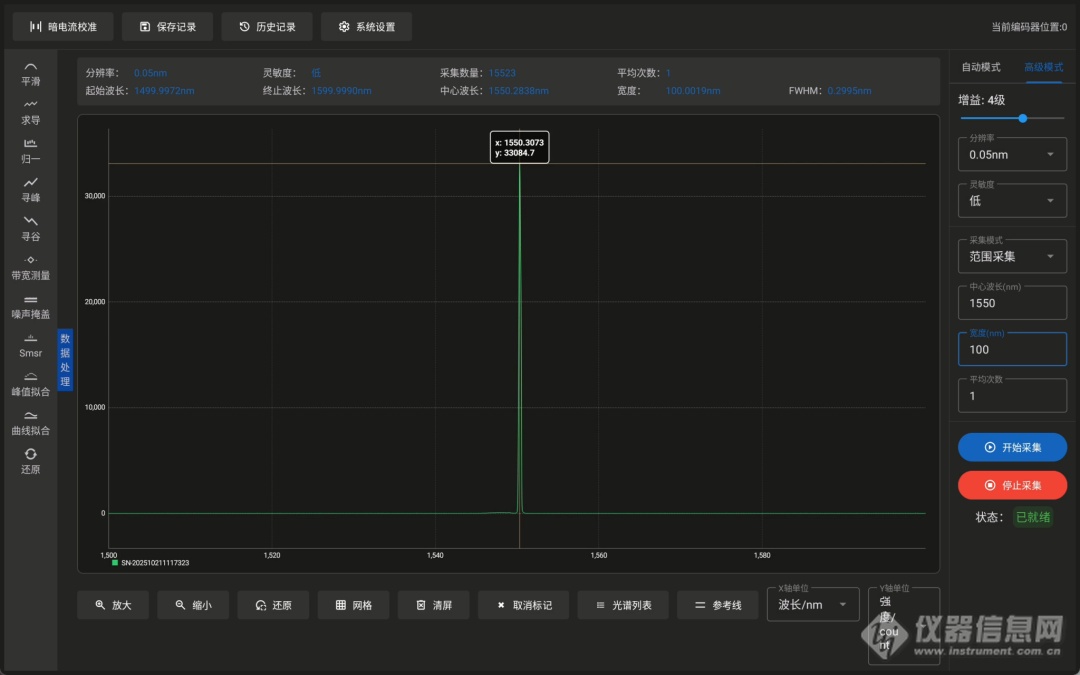Open the 分辨率 0.05nm dropdown
Image resolution: width=1080 pixels, height=675 pixels.
click(x=1012, y=154)
